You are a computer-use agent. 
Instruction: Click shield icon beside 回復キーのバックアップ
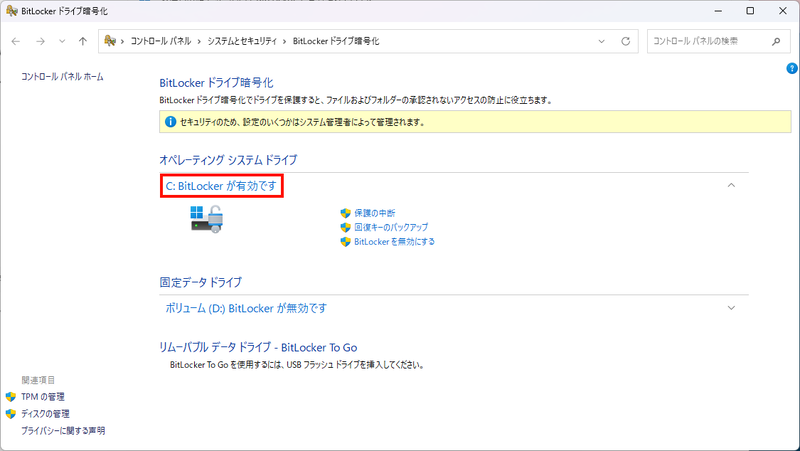(345, 228)
